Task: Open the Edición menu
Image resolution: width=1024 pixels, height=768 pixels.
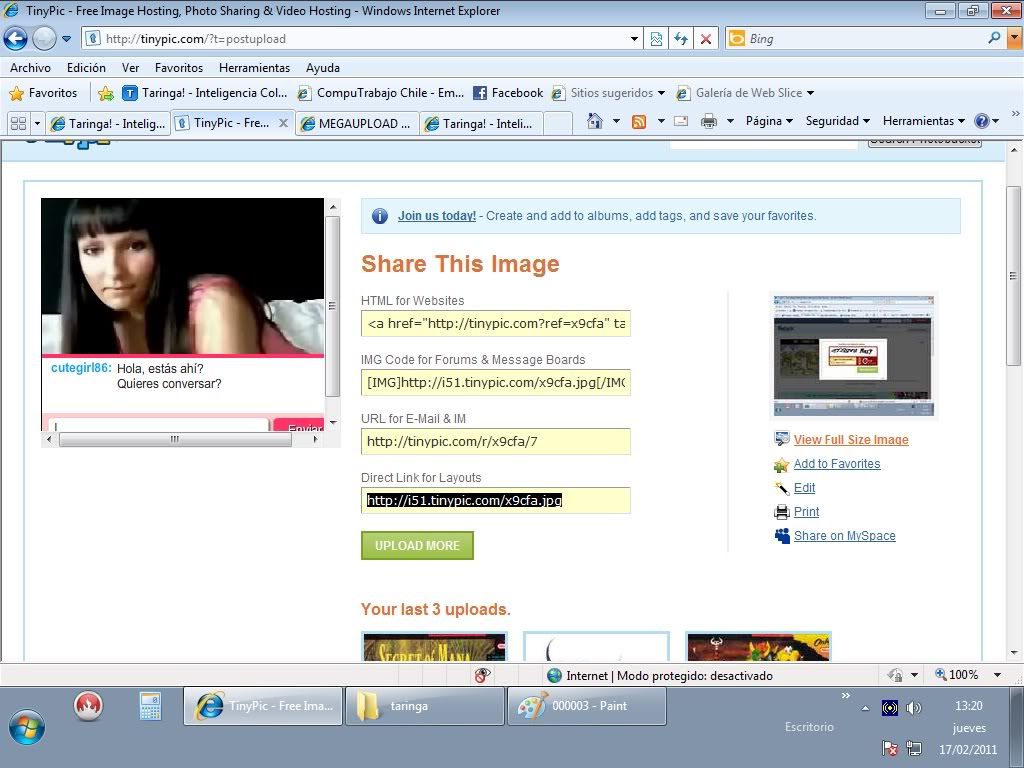Action: (86, 68)
